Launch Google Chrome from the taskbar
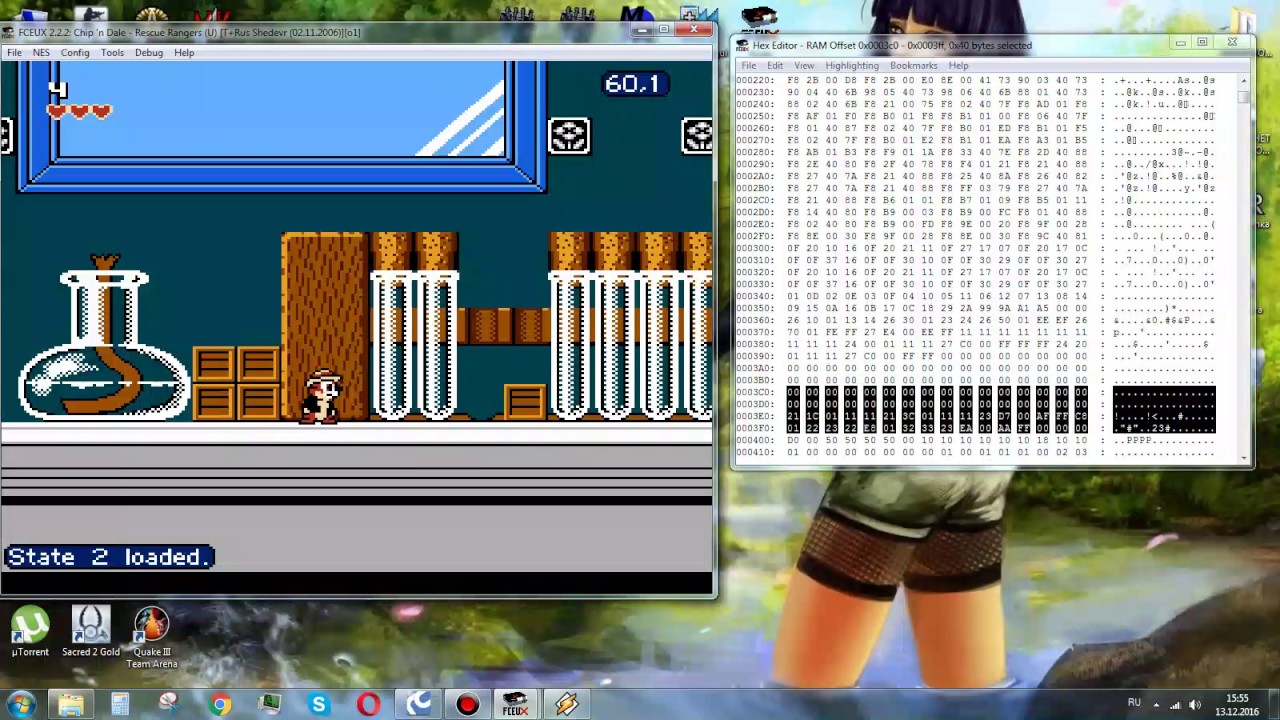1280x720 pixels. pos(220,705)
